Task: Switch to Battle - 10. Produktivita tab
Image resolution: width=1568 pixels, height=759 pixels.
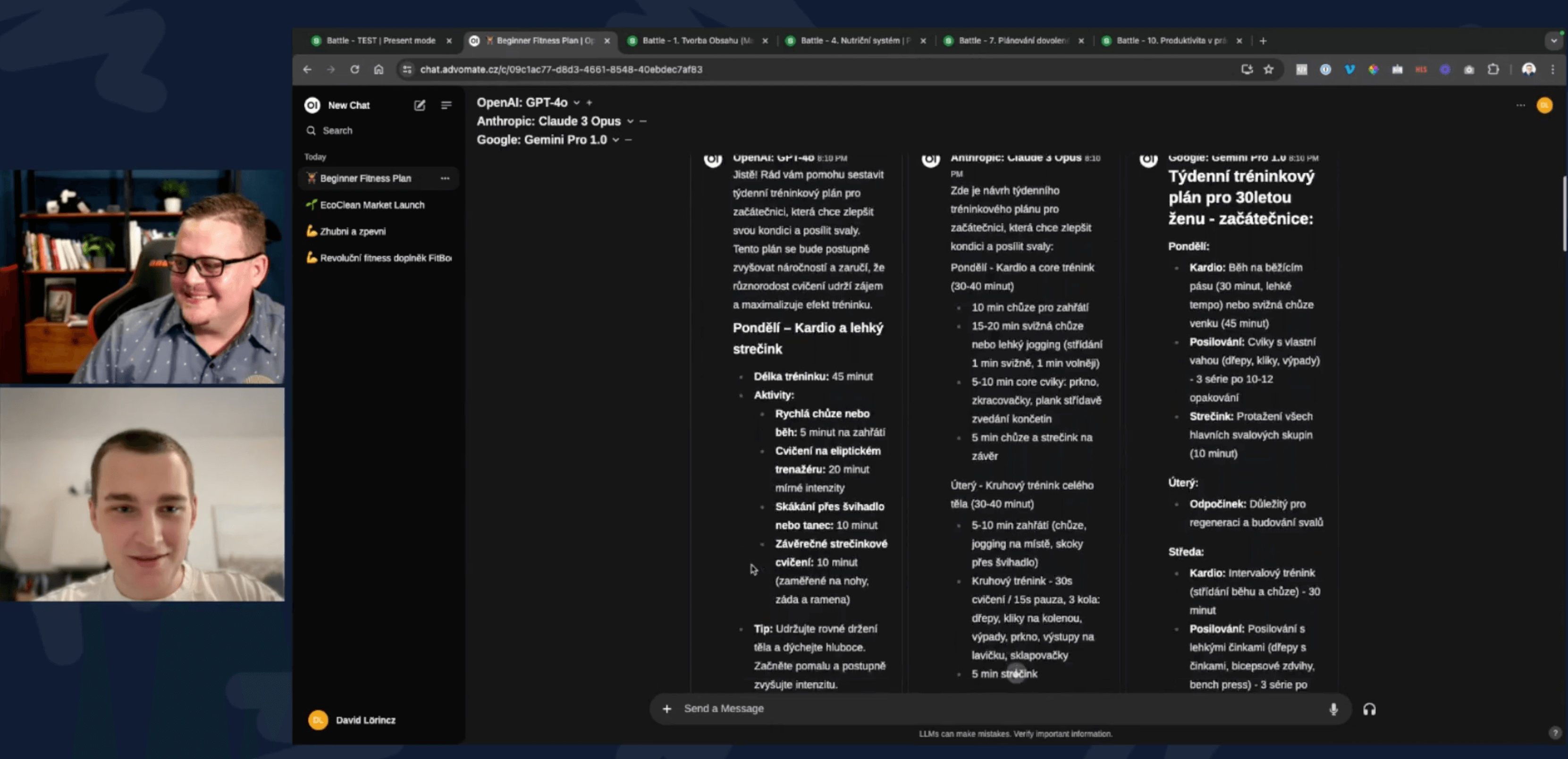Action: [1172, 41]
